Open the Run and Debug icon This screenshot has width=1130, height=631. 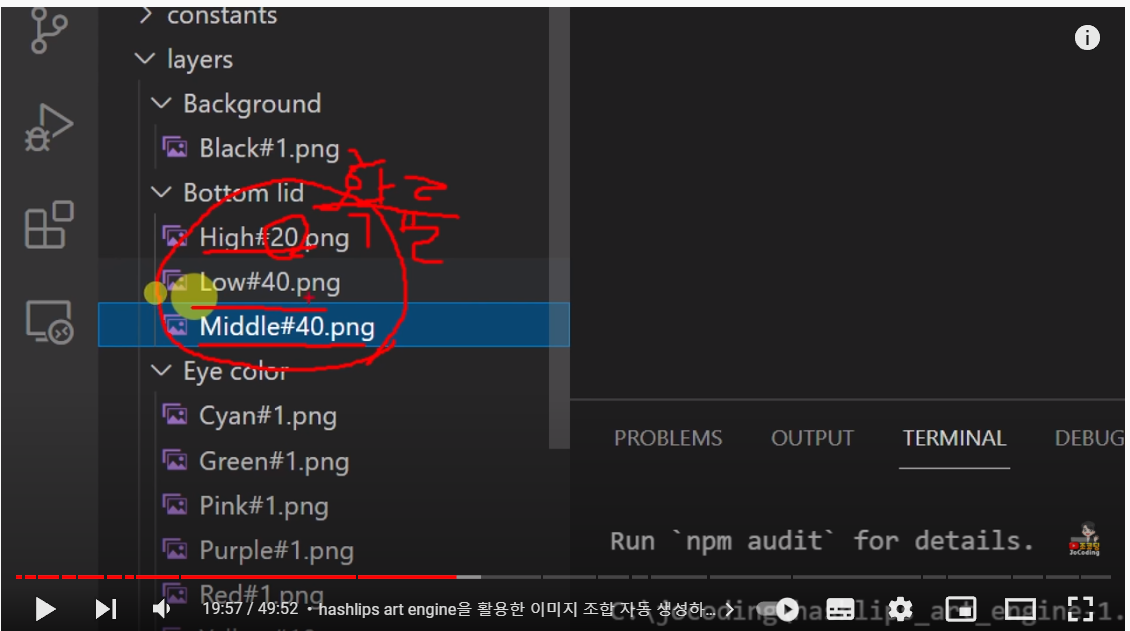click(48, 127)
